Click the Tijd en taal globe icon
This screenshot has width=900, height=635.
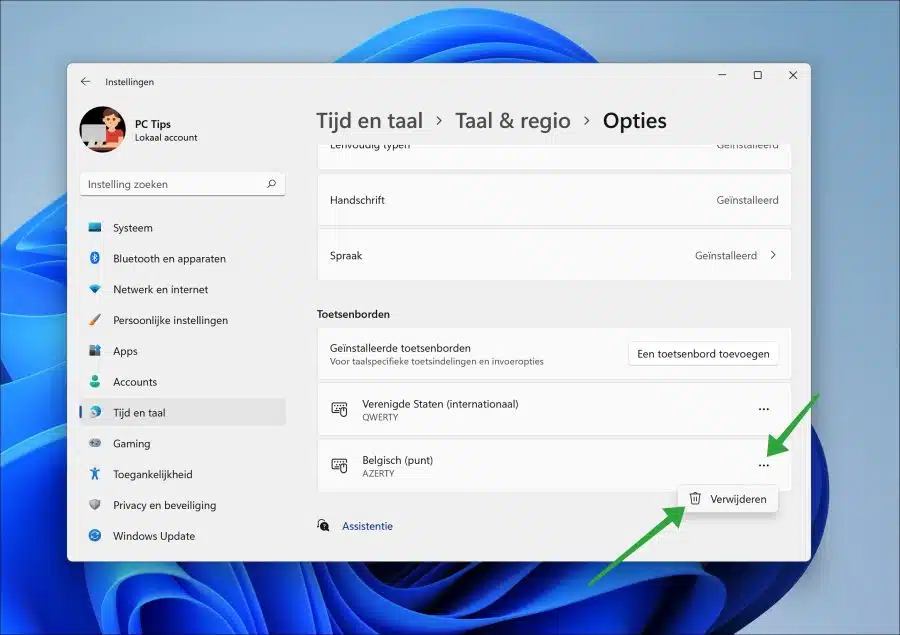point(95,412)
